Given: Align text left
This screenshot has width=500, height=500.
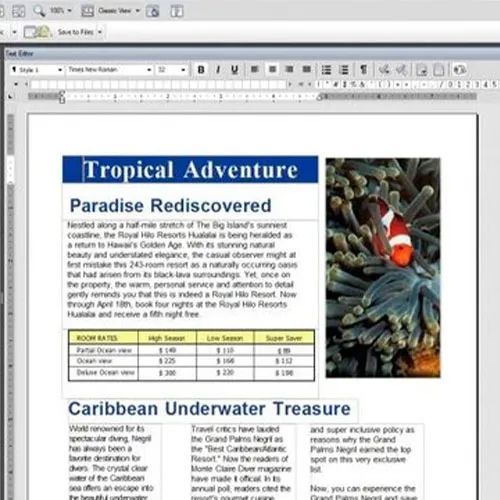Looking at the screenshot, I should [x=255, y=69].
